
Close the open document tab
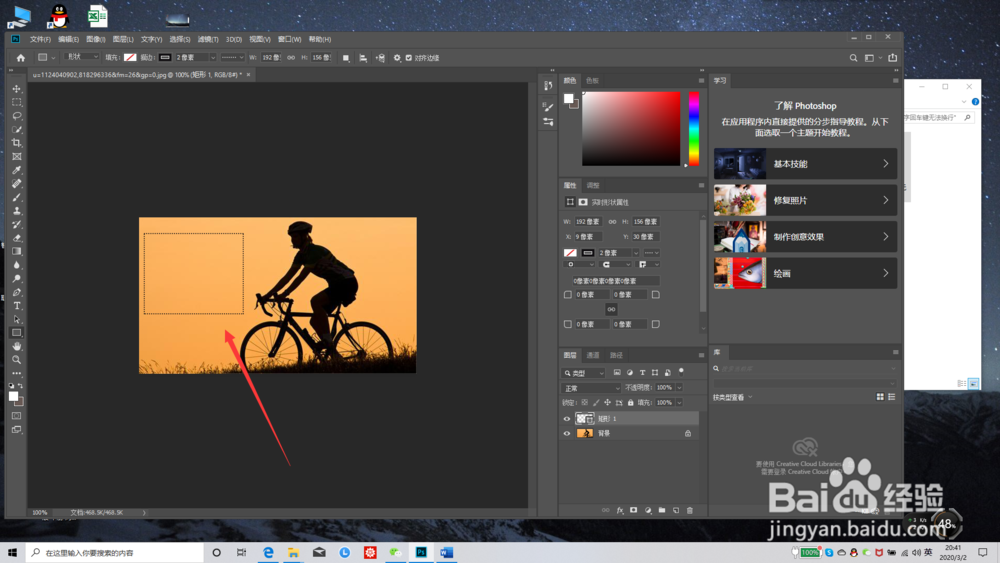point(248,75)
